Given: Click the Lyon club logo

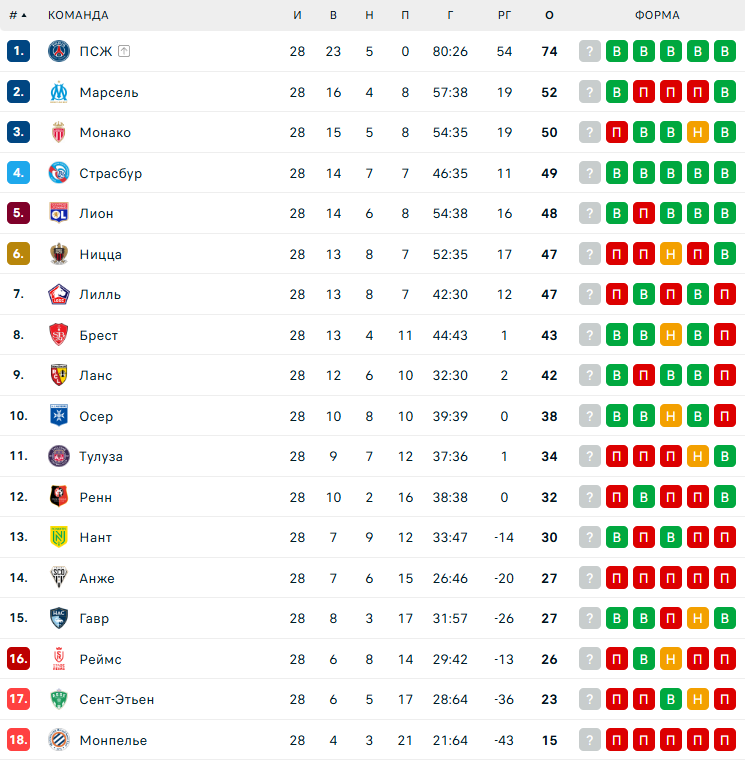Looking at the screenshot, I should point(58,213).
